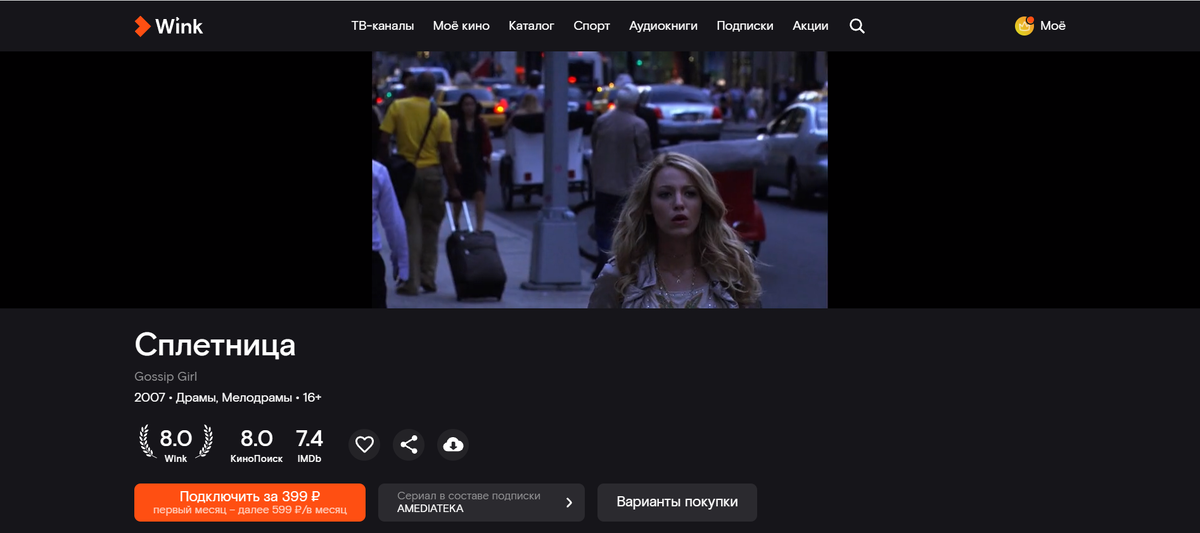Viewport: 1200px width, 533px height.
Task: Click the Gossip Girl original title
Action: (166, 377)
